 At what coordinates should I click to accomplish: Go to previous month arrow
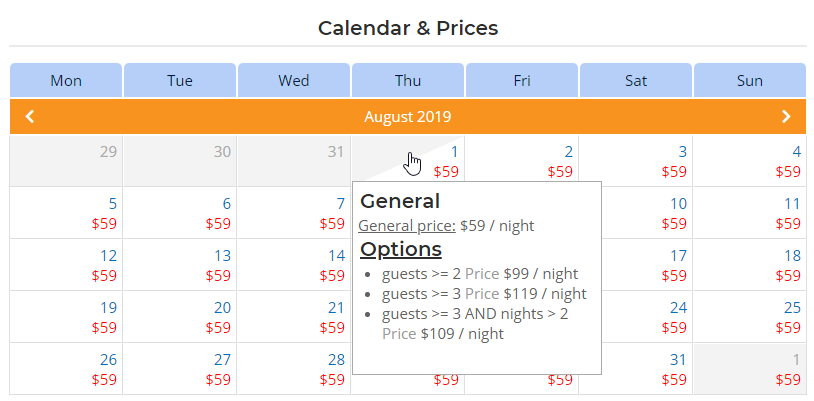coord(30,117)
